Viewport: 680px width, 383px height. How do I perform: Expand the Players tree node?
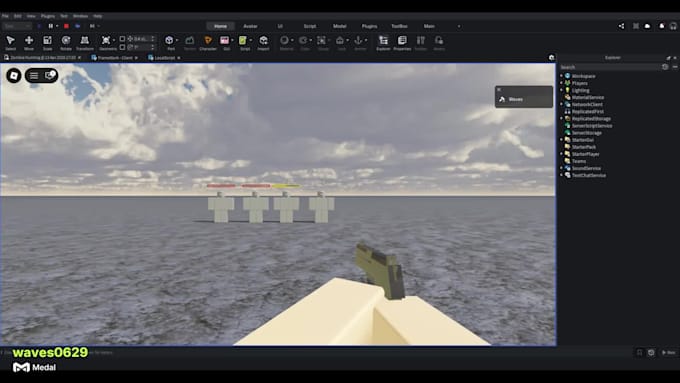pos(562,83)
